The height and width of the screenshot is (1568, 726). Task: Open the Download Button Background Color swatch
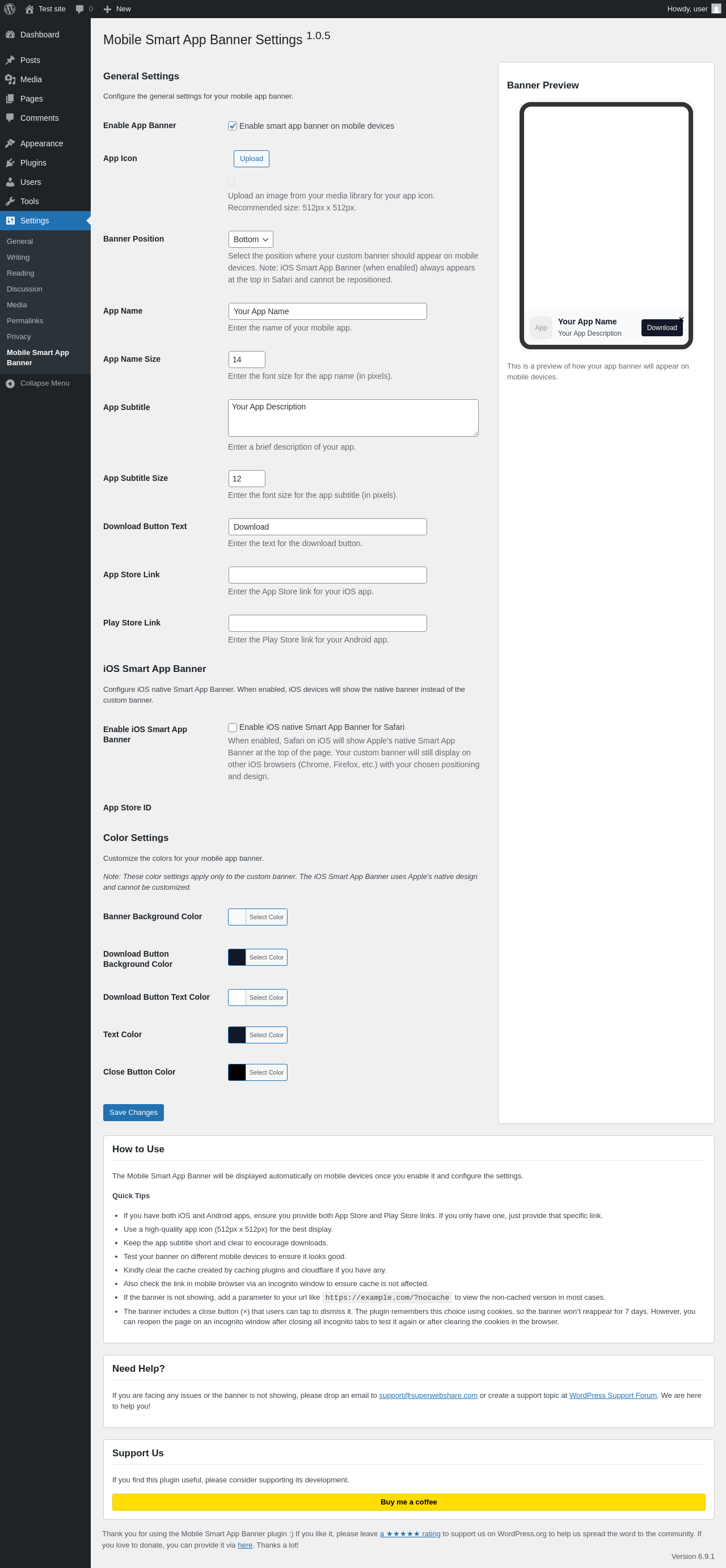237,957
